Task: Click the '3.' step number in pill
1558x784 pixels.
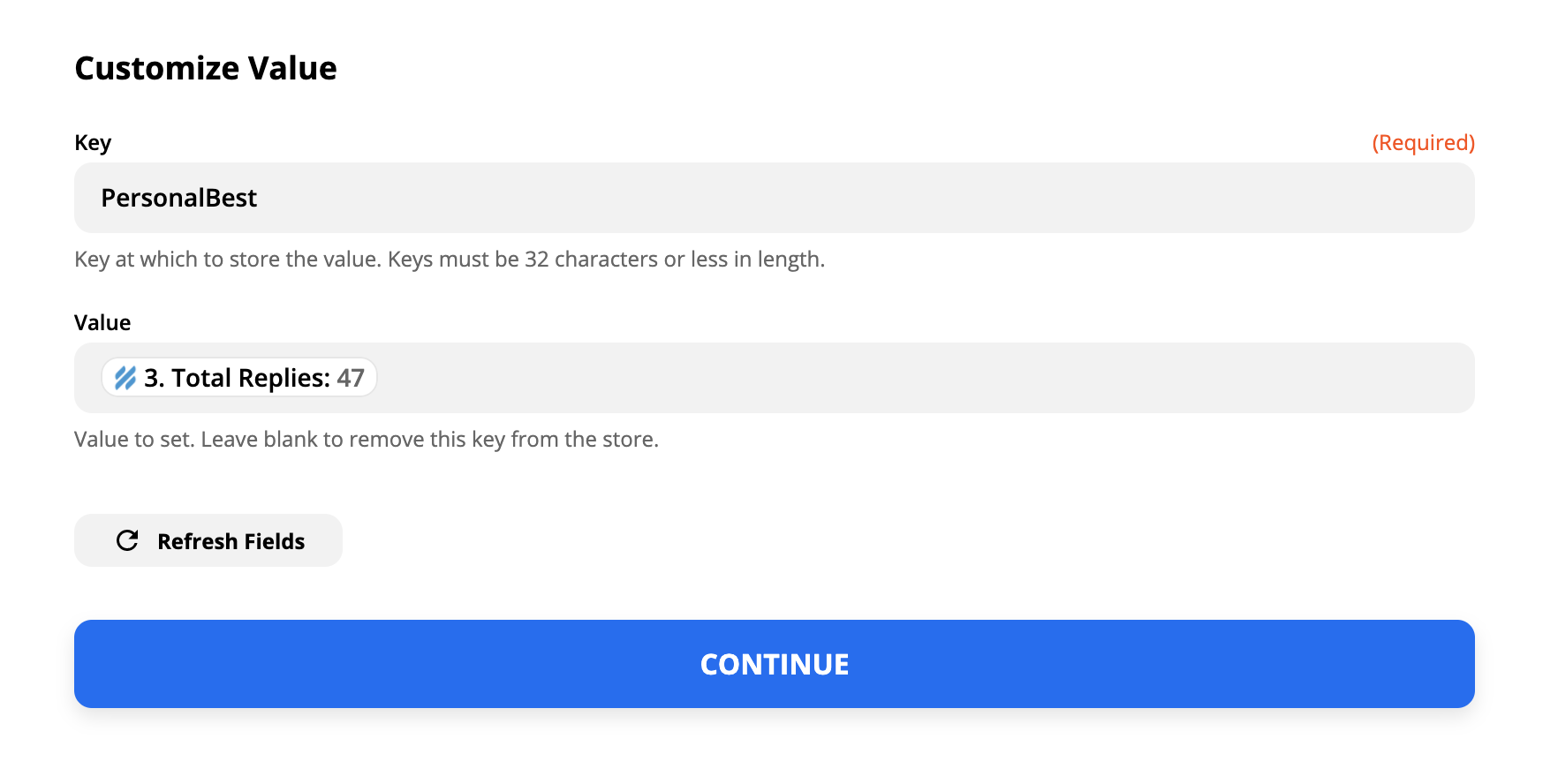Action: coord(155,378)
